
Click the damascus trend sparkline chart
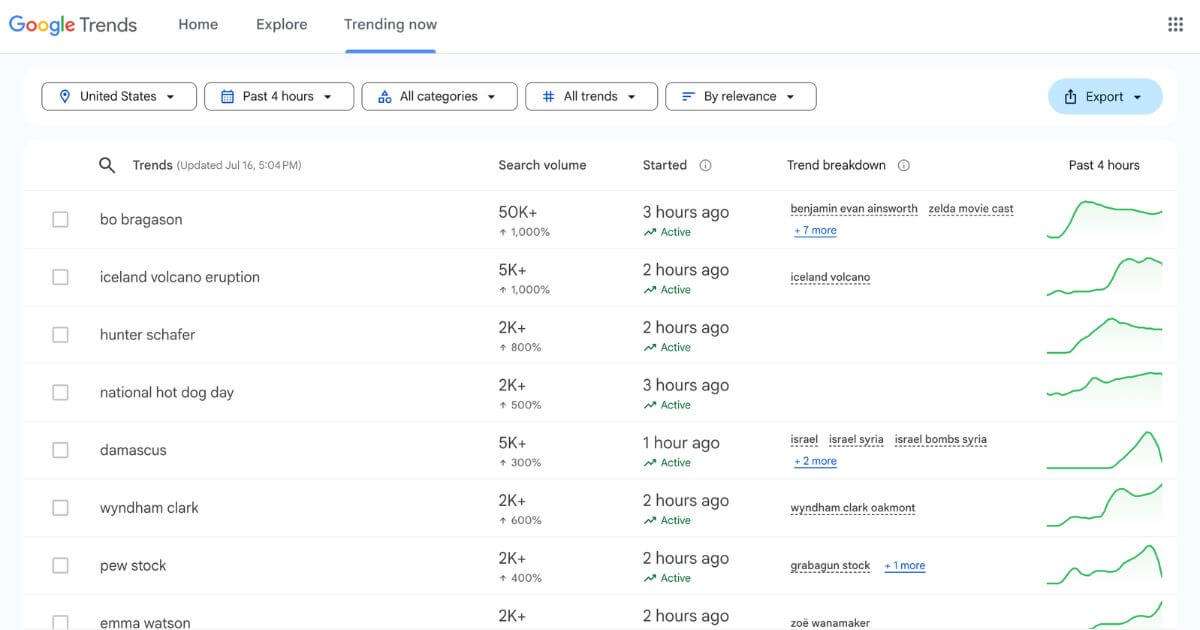(1104, 449)
